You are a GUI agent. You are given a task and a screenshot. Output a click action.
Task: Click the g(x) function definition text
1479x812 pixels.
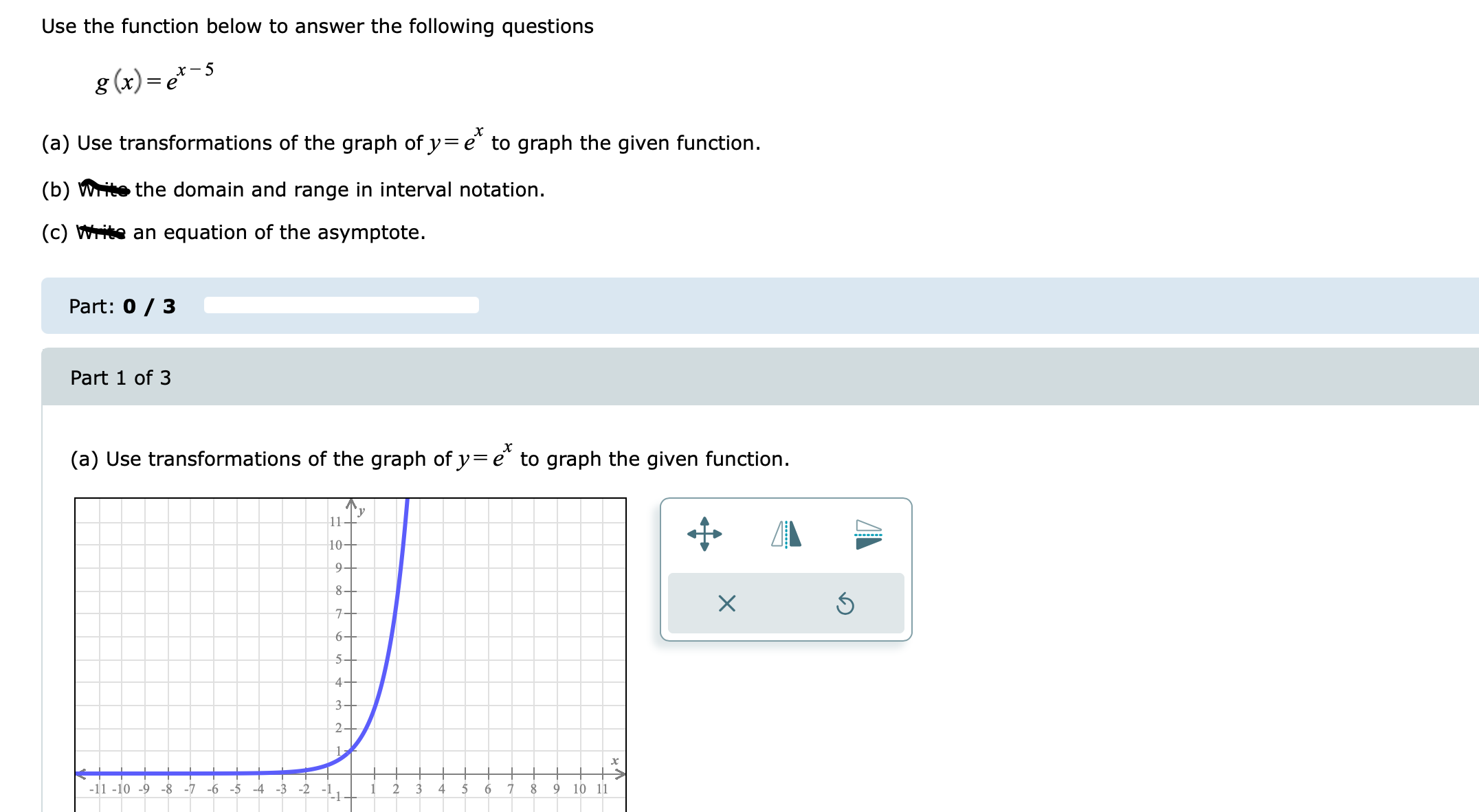click(153, 79)
